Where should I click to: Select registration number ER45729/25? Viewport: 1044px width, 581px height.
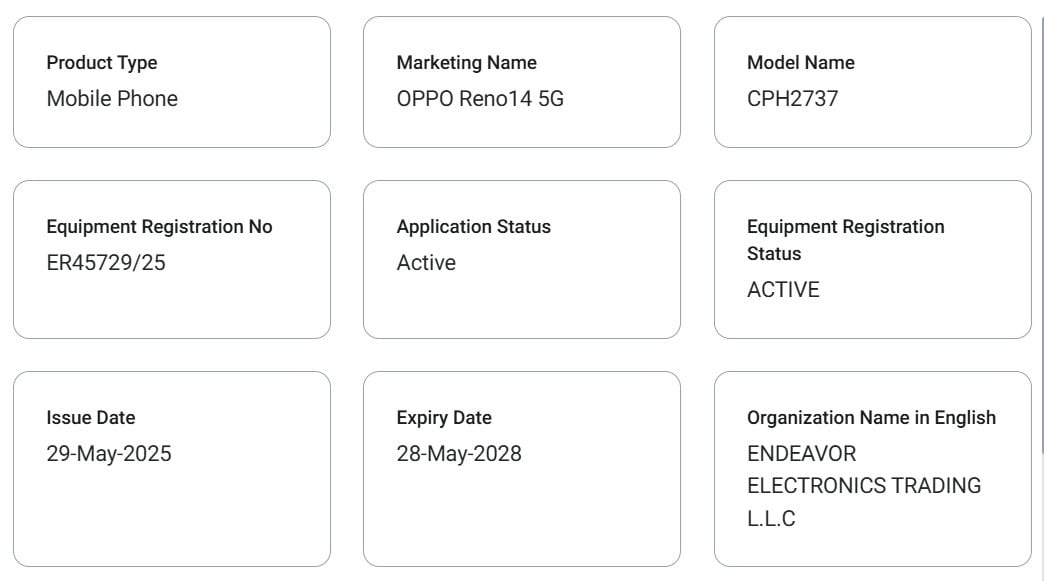tap(106, 262)
